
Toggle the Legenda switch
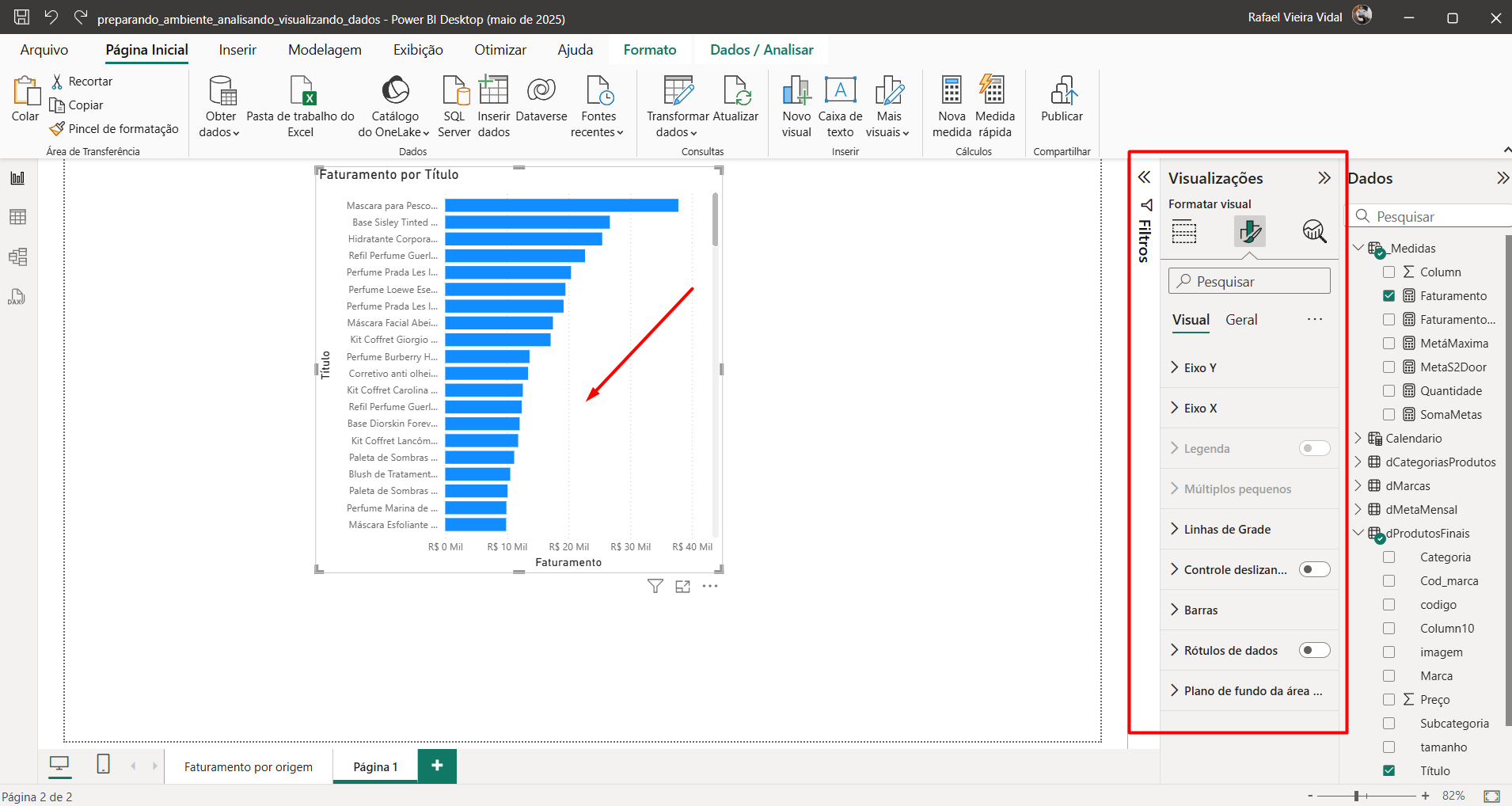point(1314,448)
